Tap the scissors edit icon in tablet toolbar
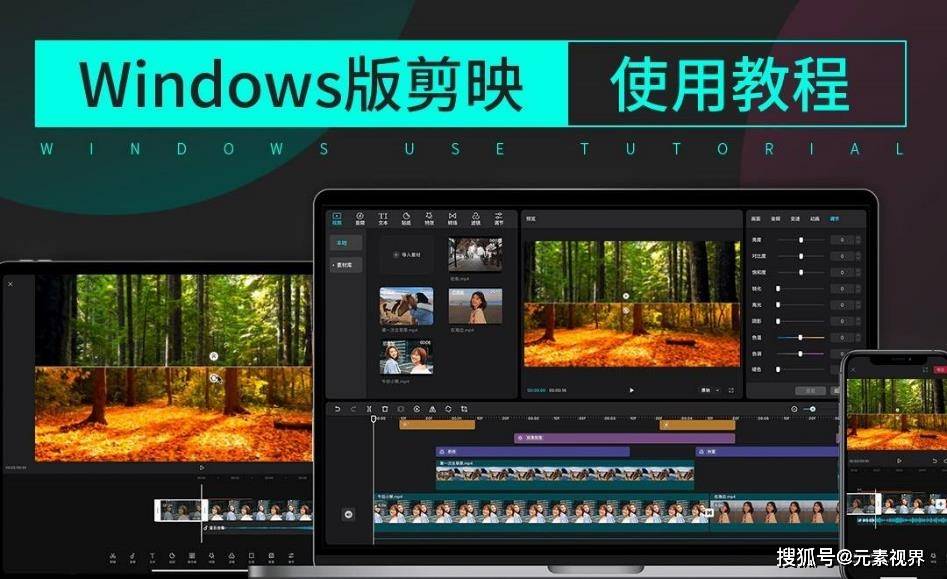Viewport: 947px width, 579px height. click(x=113, y=557)
